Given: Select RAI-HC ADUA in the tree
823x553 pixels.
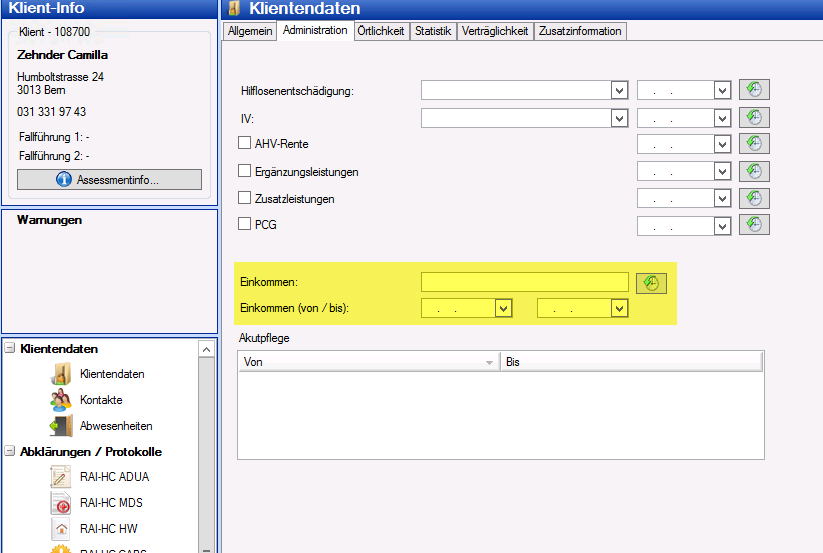Looking at the screenshot, I should pyautogui.click(x=114, y=477).
